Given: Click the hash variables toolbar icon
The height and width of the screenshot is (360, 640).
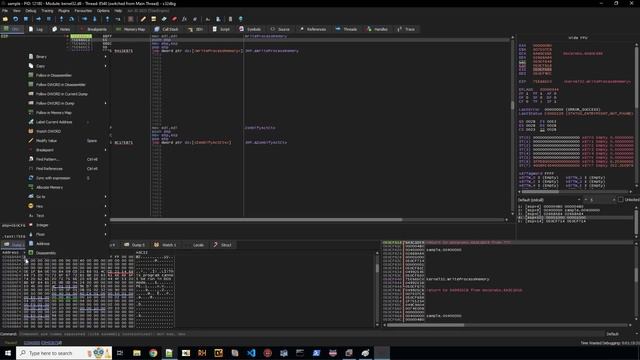Looking at the screenshot, I should coord(195,19).
